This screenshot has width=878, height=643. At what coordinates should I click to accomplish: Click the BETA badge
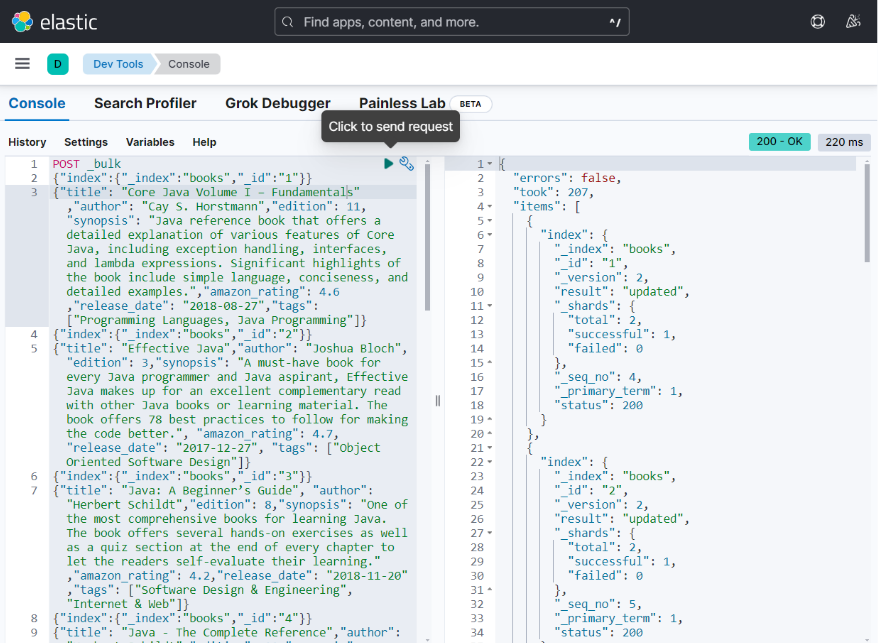coord(470,104)
